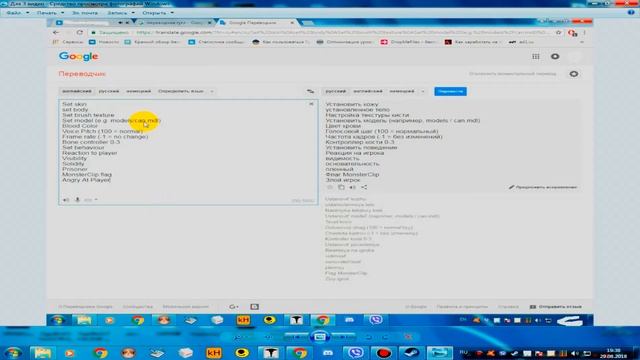
Task: Click Отправить отзыв feedback link
Action: pyautogui.click(x=556, y=307)
